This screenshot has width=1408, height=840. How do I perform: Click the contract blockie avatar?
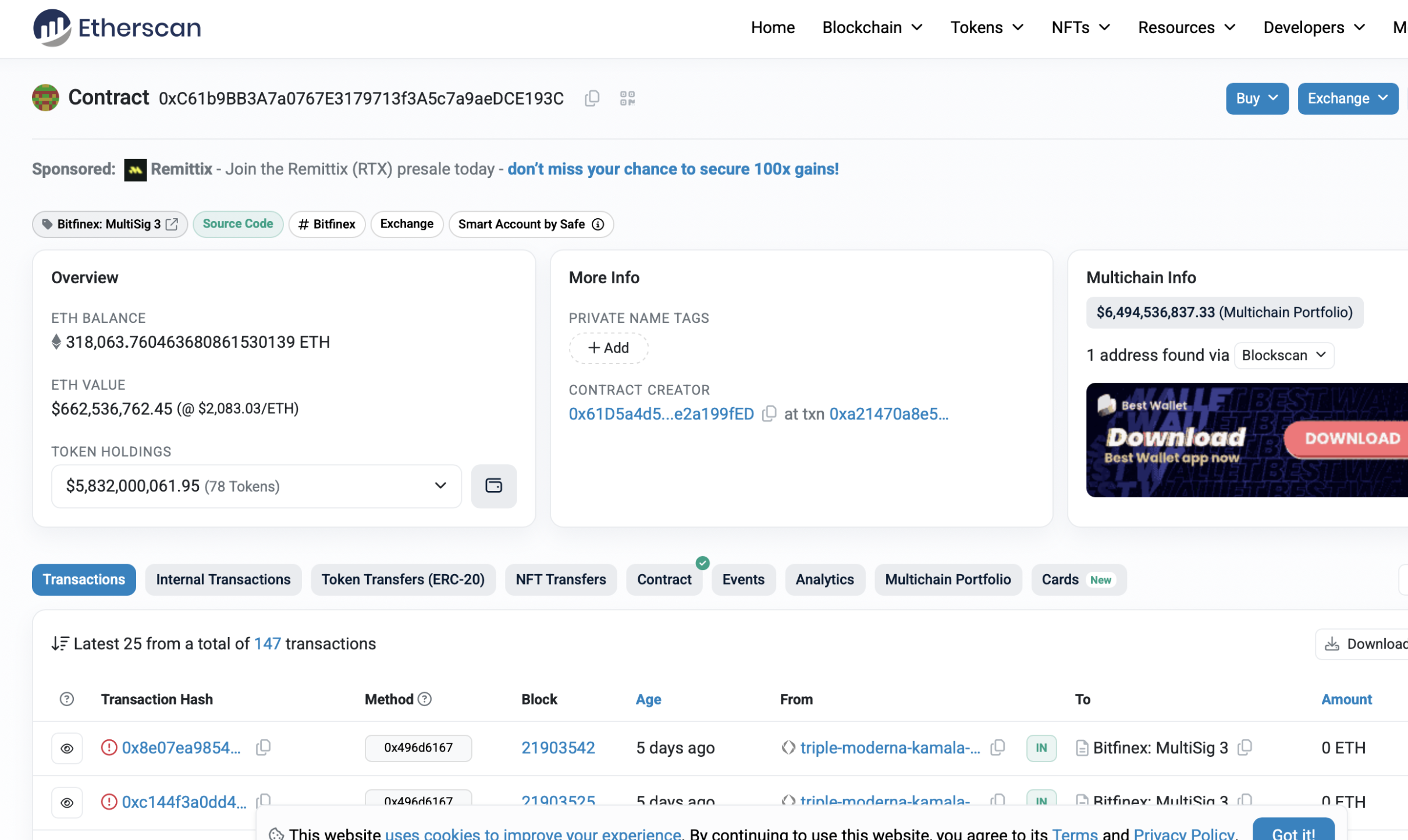tap(45, 98)
